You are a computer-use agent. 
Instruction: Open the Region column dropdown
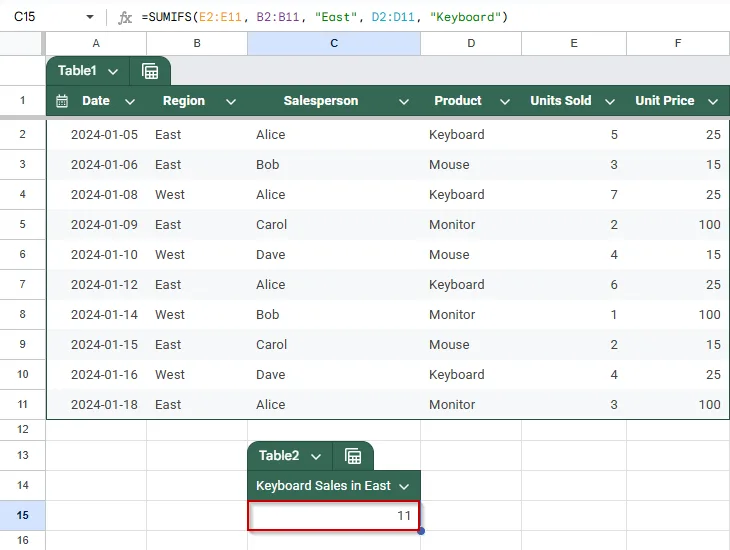point(231,102)
